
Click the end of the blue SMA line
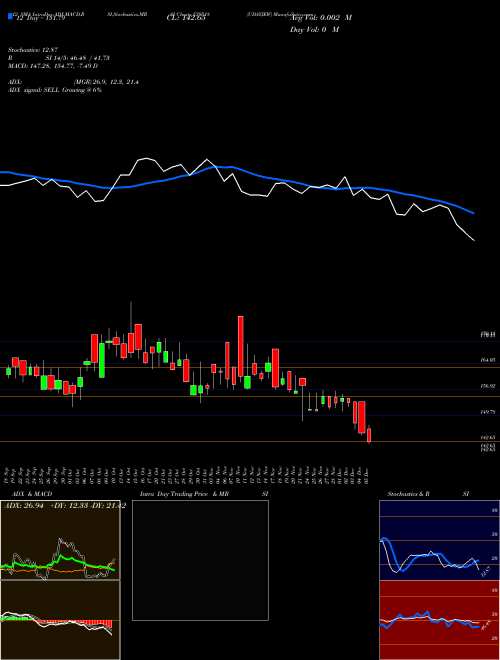474,213
